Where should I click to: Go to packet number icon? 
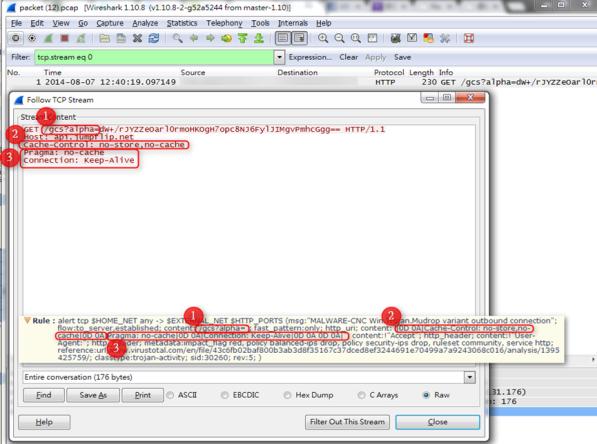pyautogui.click(x=227, y=38)
